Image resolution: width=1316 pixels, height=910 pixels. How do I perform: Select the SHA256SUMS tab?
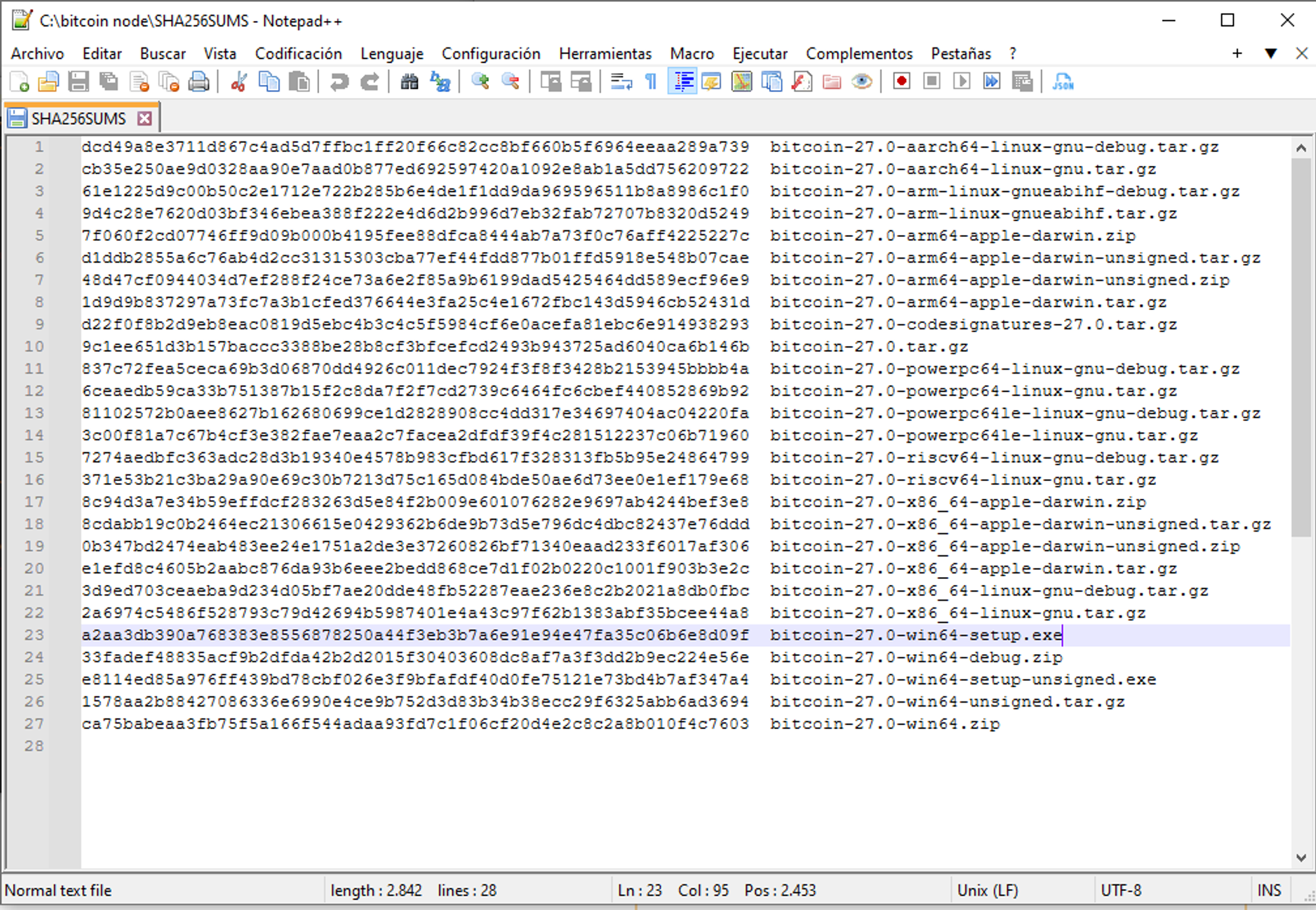pos(78,118)
